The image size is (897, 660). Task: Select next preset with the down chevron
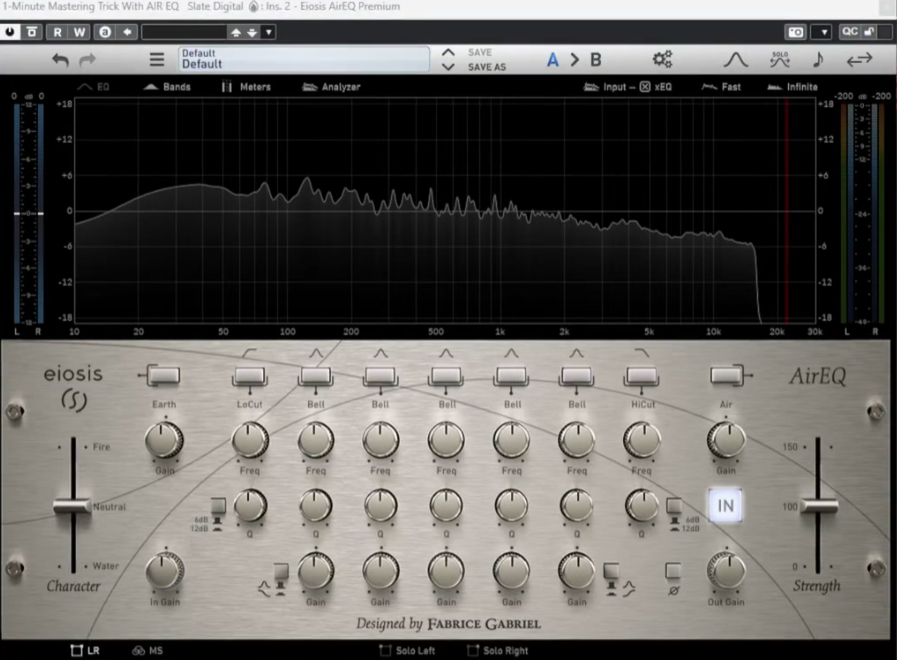click(448, 67)
